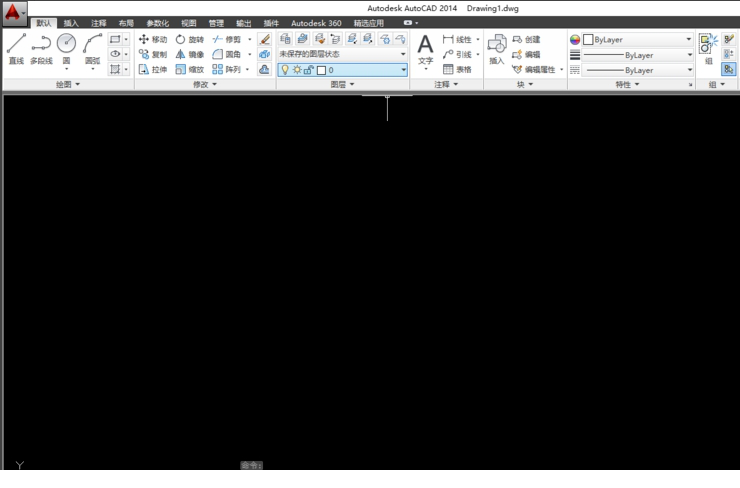This screenshot has width=740, height=488.
Task: Toggle the layer padlock lock icon
Action: click(309, 70)
